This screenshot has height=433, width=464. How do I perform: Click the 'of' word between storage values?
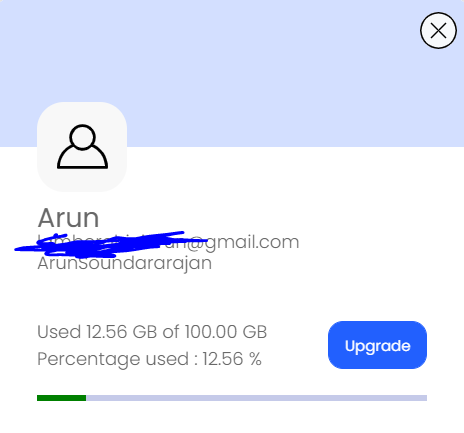click(x=171, y=332)
